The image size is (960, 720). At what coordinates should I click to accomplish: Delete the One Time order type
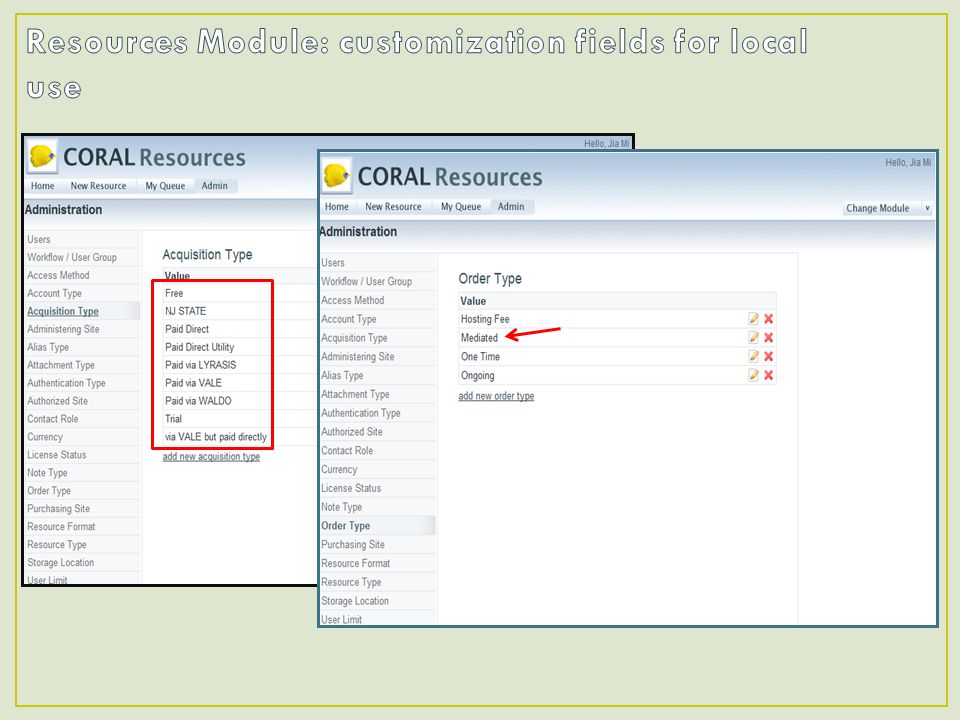coord(768,356)
